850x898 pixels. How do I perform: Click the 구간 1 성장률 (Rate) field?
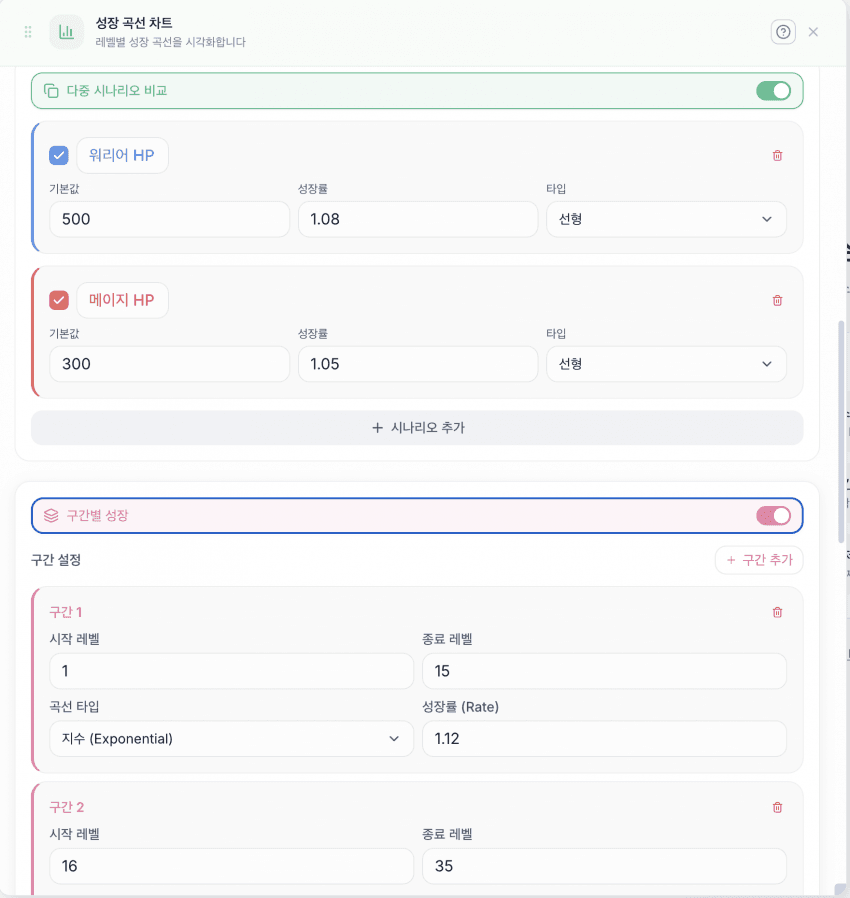coord(604,739)
